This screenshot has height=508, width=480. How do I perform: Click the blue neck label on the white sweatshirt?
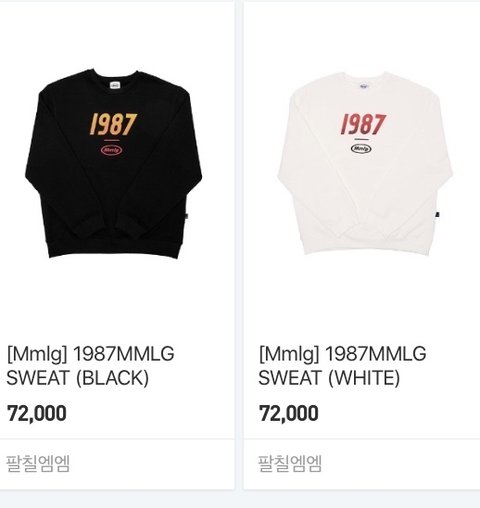click(x=364, y=86)
